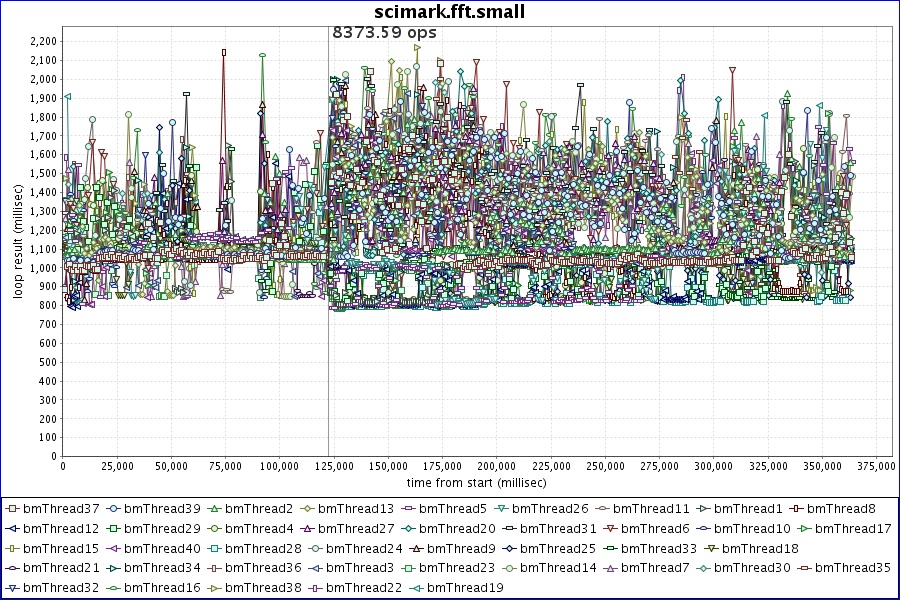Screen dimensions: 900x600
Task: Select the bmThread2 triangle legend marker
Action: 215,509
